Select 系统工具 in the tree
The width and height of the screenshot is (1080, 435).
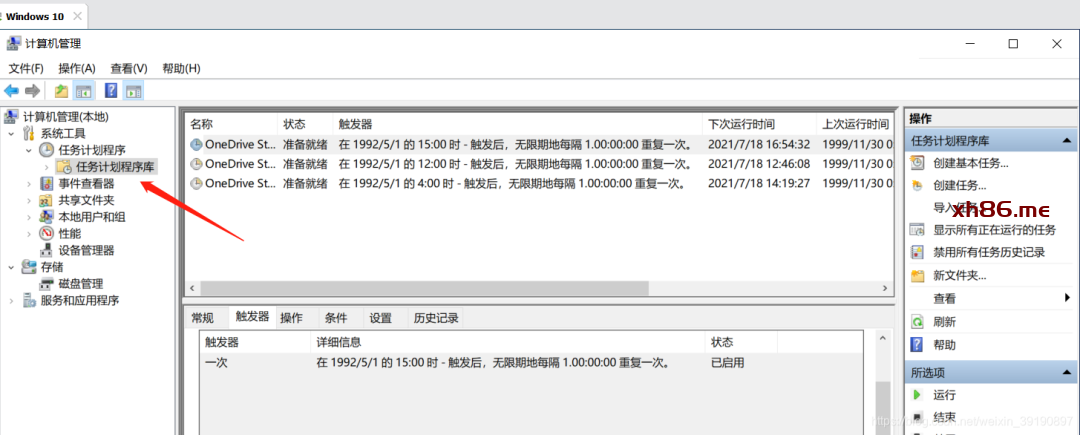coord(63,134)
